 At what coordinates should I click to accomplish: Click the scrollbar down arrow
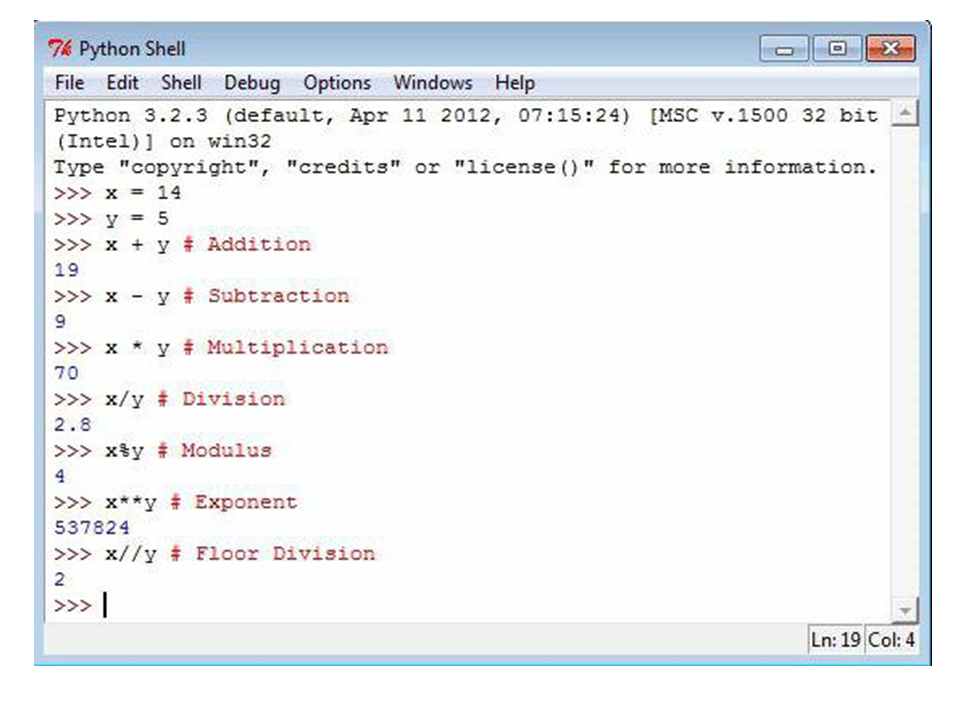pos(904,610)
